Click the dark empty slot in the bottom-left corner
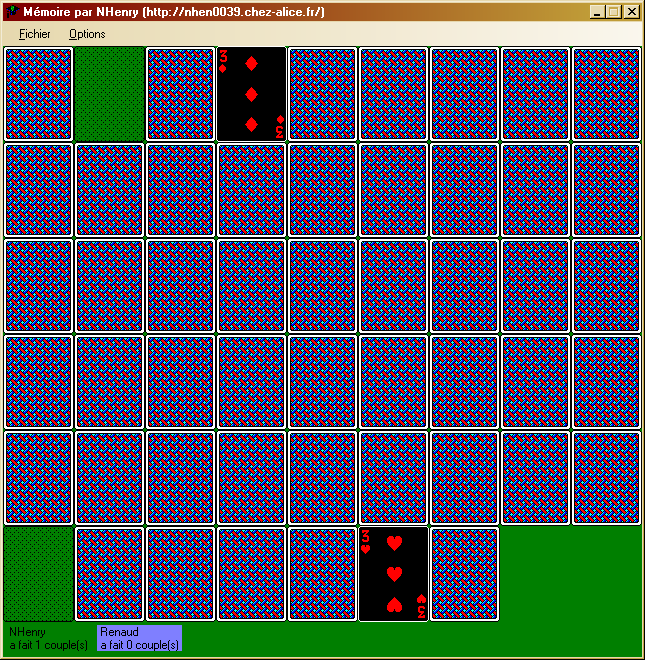This screenshot has width=645, height=660. (39, 574)
